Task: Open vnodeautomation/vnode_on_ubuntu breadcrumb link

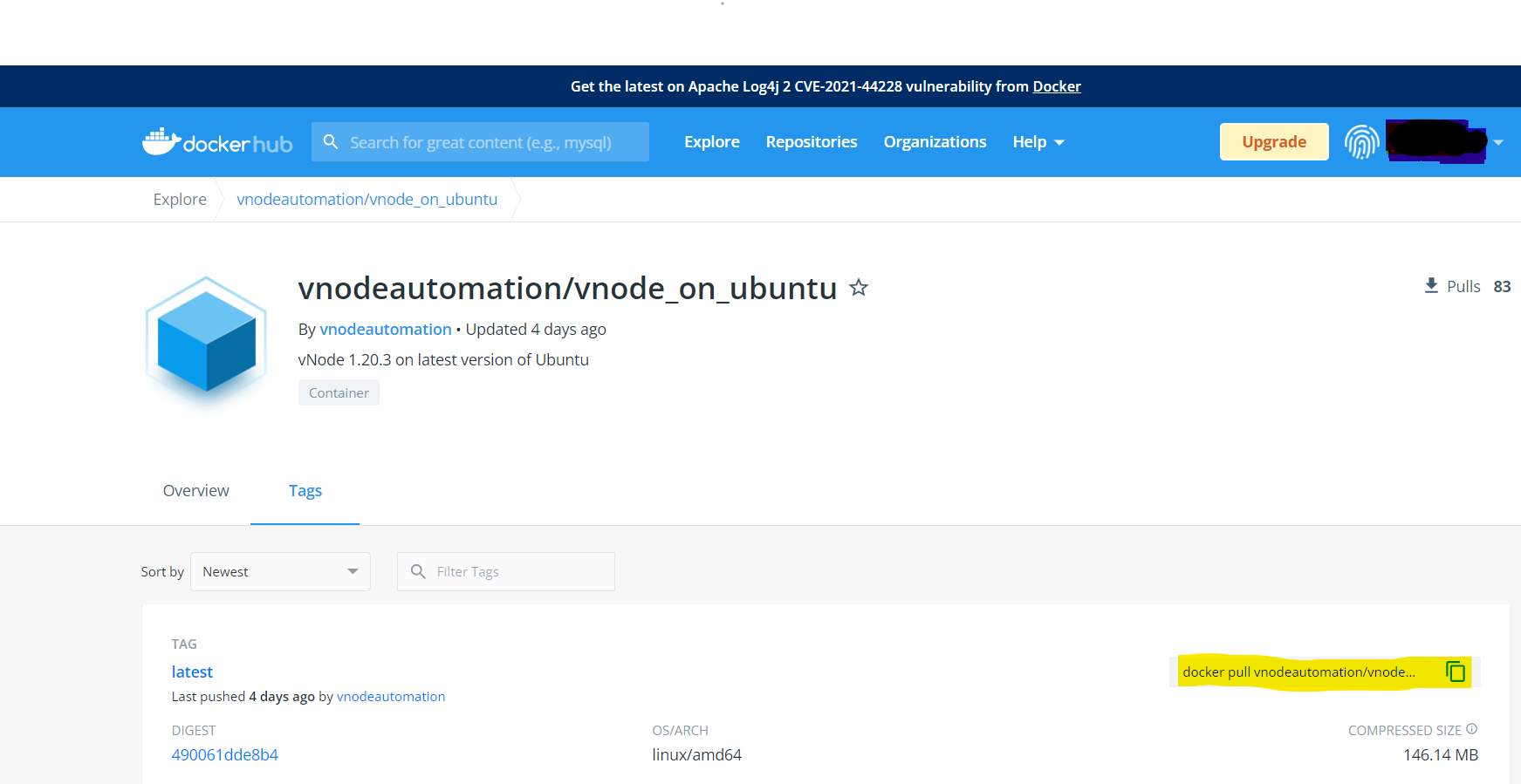Action: [367, 200]
